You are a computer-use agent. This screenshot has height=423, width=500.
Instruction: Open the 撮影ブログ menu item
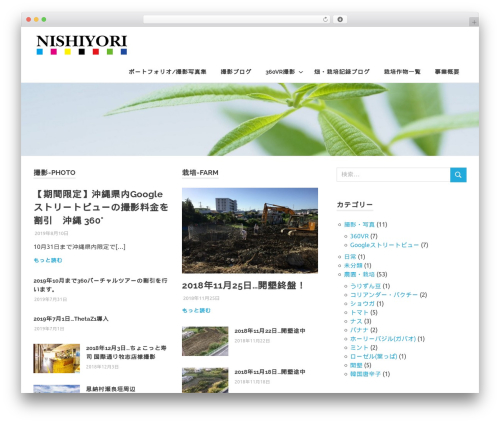tap(236, 72)
